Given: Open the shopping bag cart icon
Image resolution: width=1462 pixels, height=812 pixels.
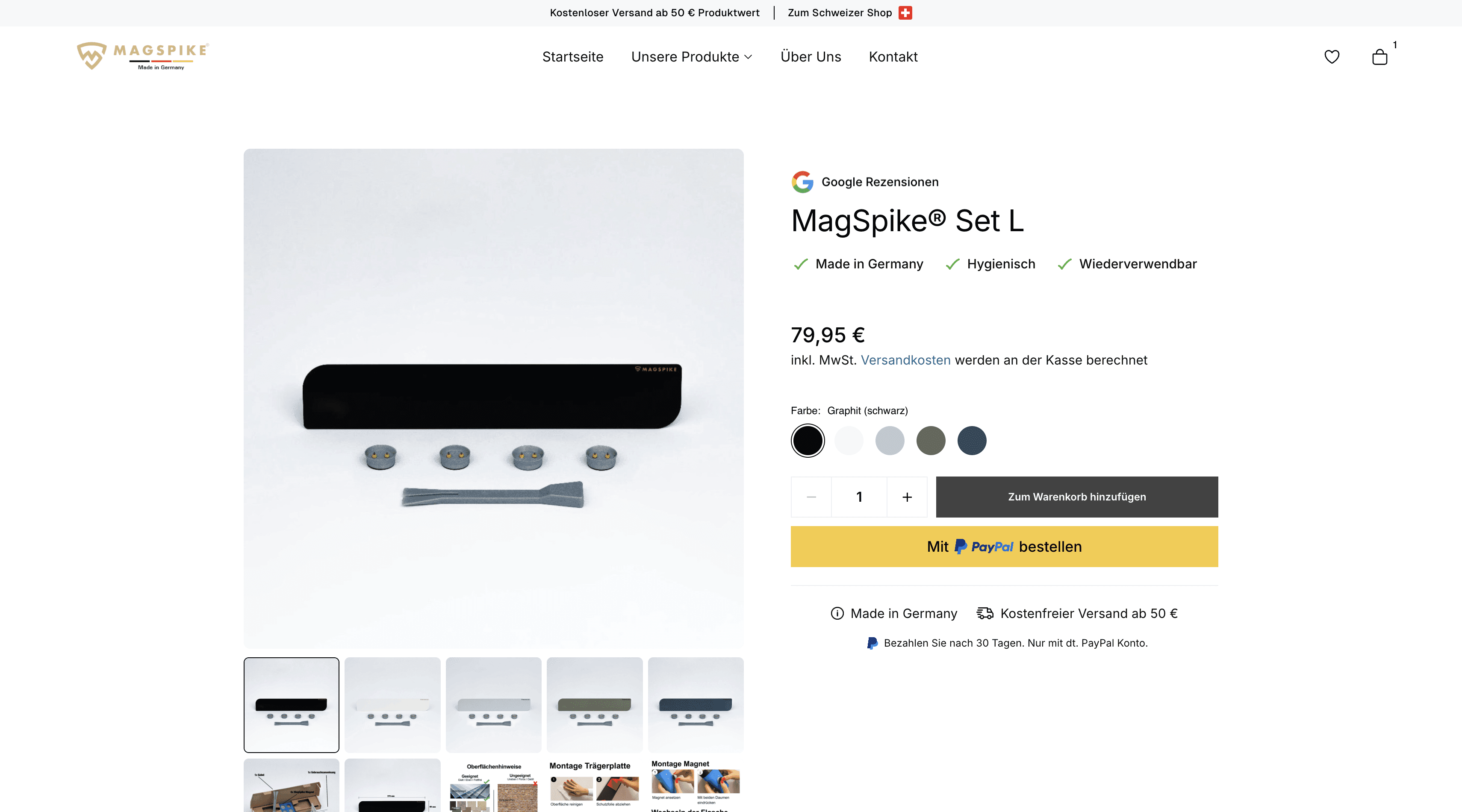Looking at the screenshot, I should (x=1379, y=57).
